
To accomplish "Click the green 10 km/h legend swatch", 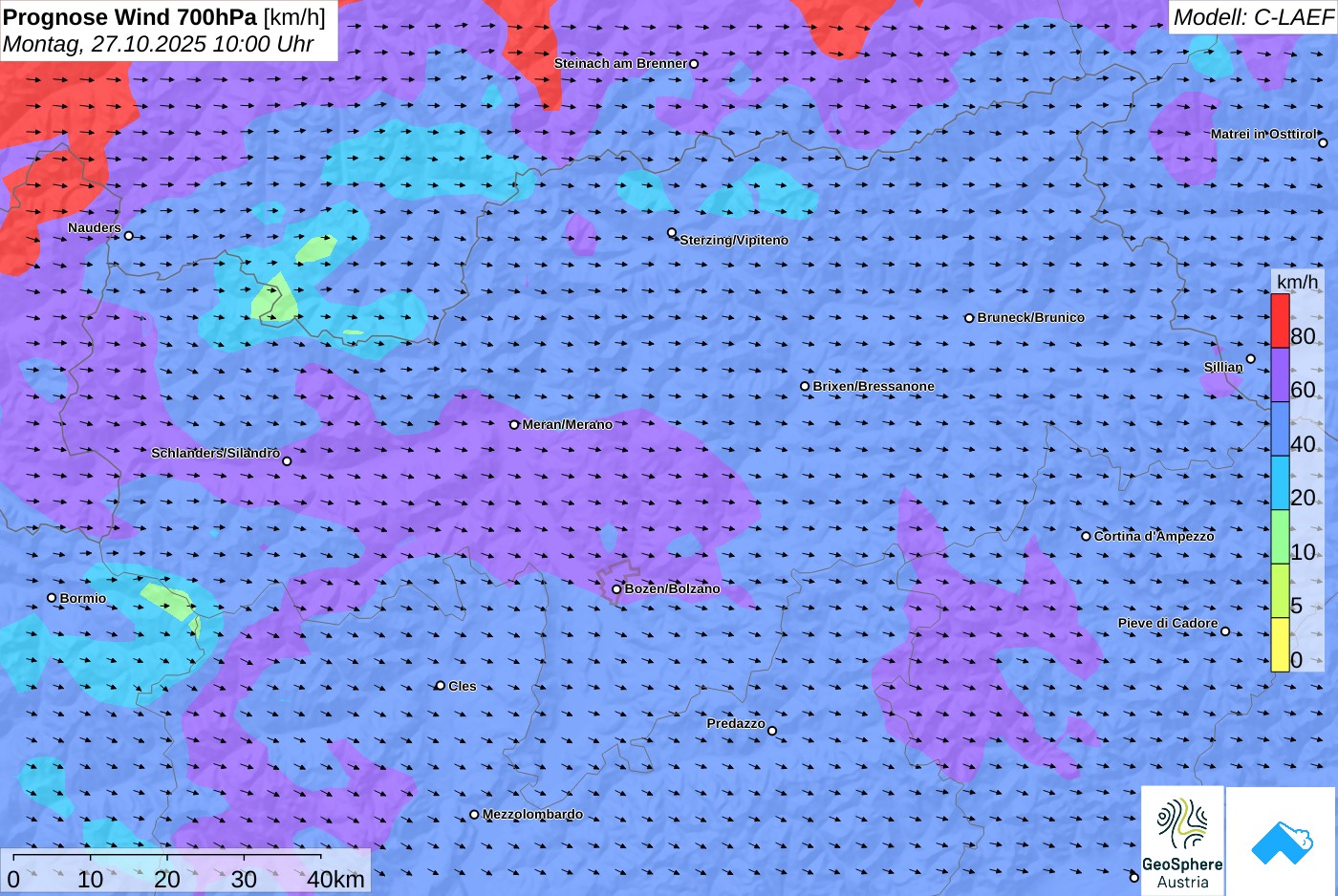I will 1280,537.
